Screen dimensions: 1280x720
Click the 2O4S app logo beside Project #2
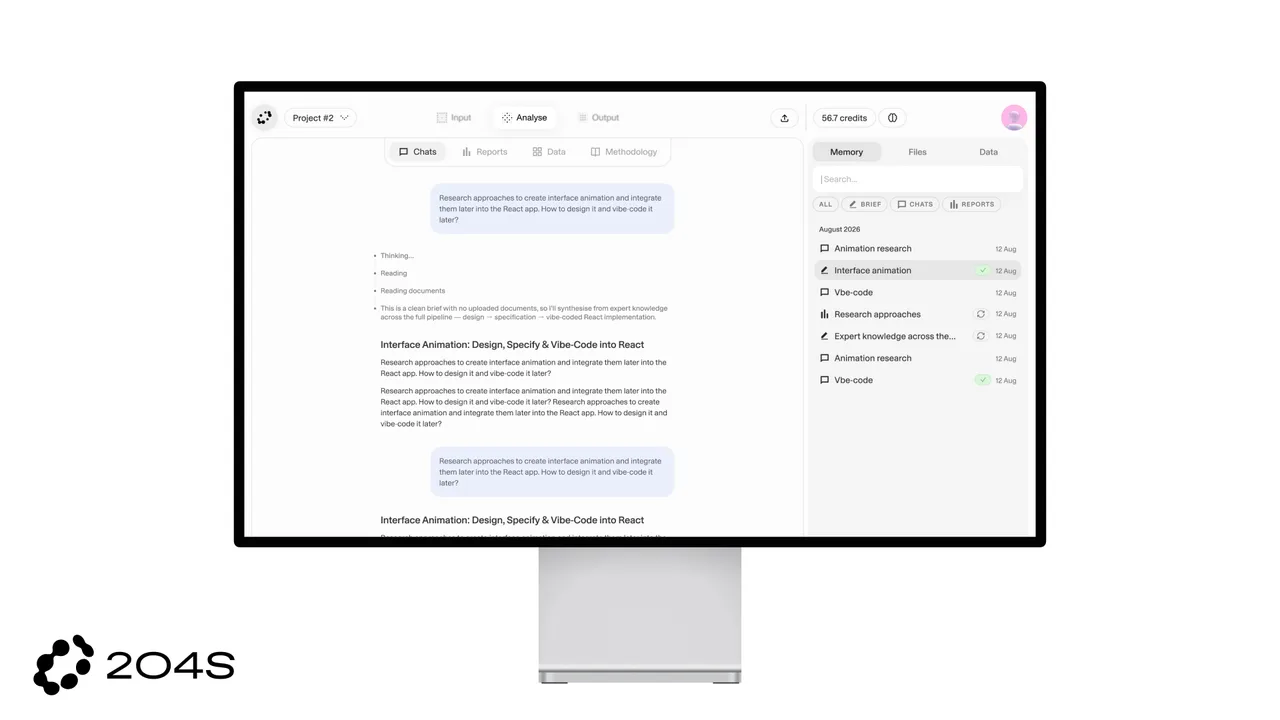pos(264,118)
